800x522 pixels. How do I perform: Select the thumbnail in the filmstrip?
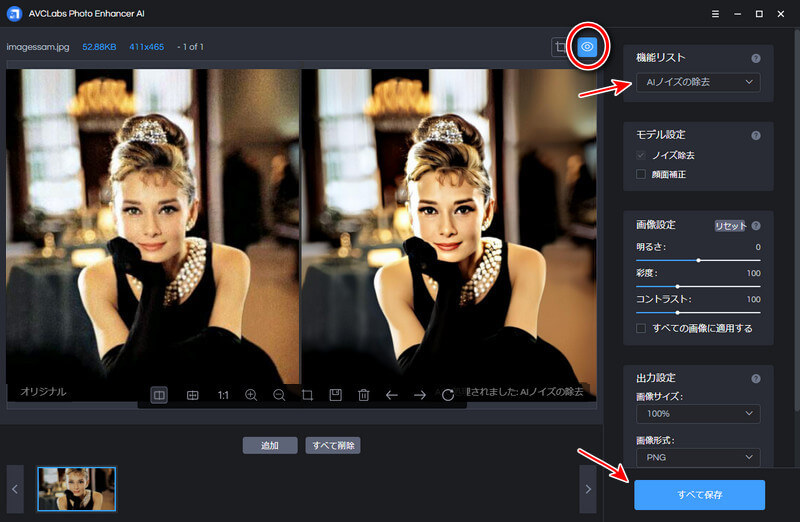point(77,489)
